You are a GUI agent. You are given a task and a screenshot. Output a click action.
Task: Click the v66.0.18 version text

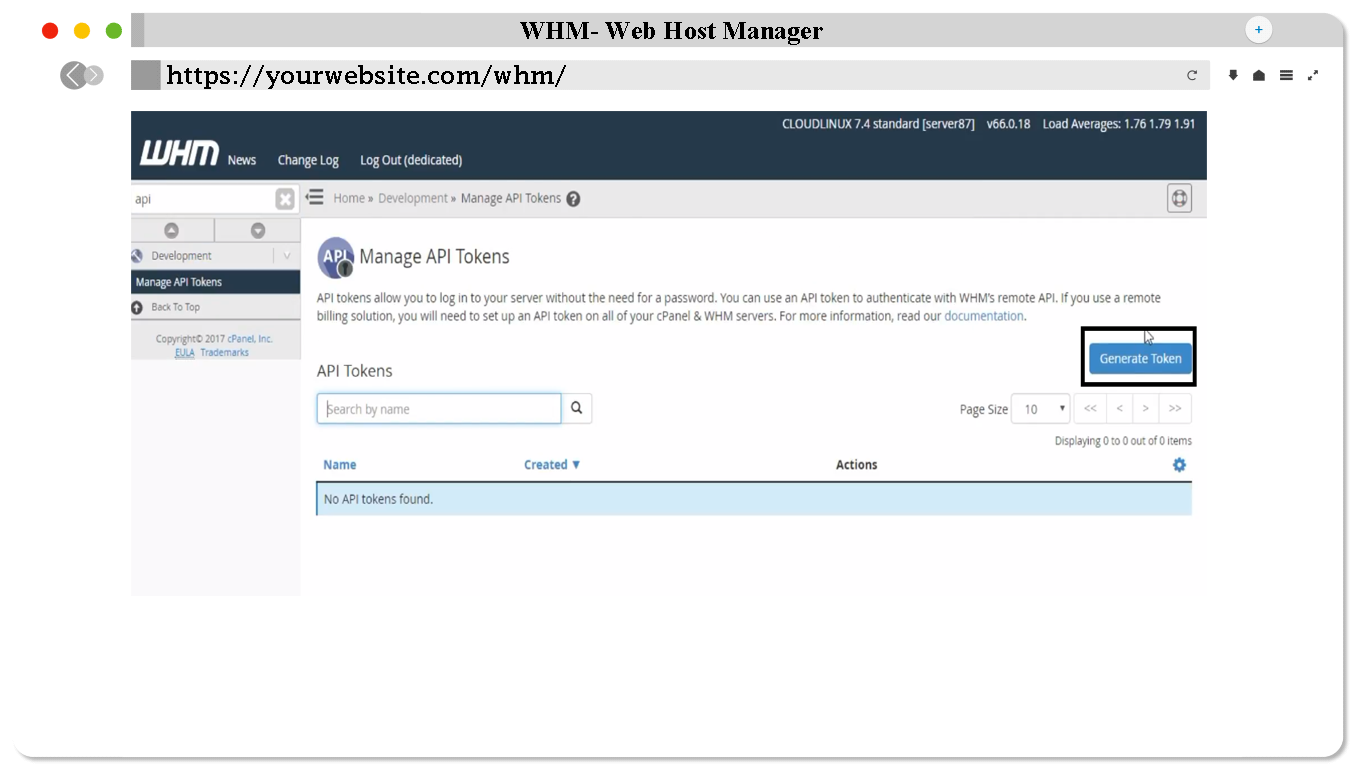coord(1008,124)
